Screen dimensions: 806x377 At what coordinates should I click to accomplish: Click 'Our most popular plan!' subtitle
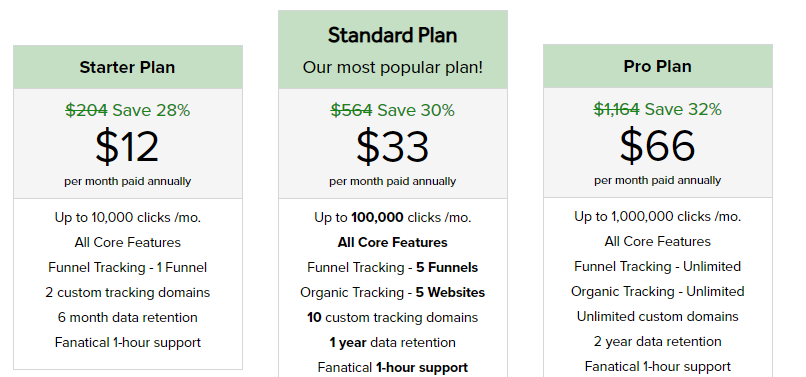(393, 67)
